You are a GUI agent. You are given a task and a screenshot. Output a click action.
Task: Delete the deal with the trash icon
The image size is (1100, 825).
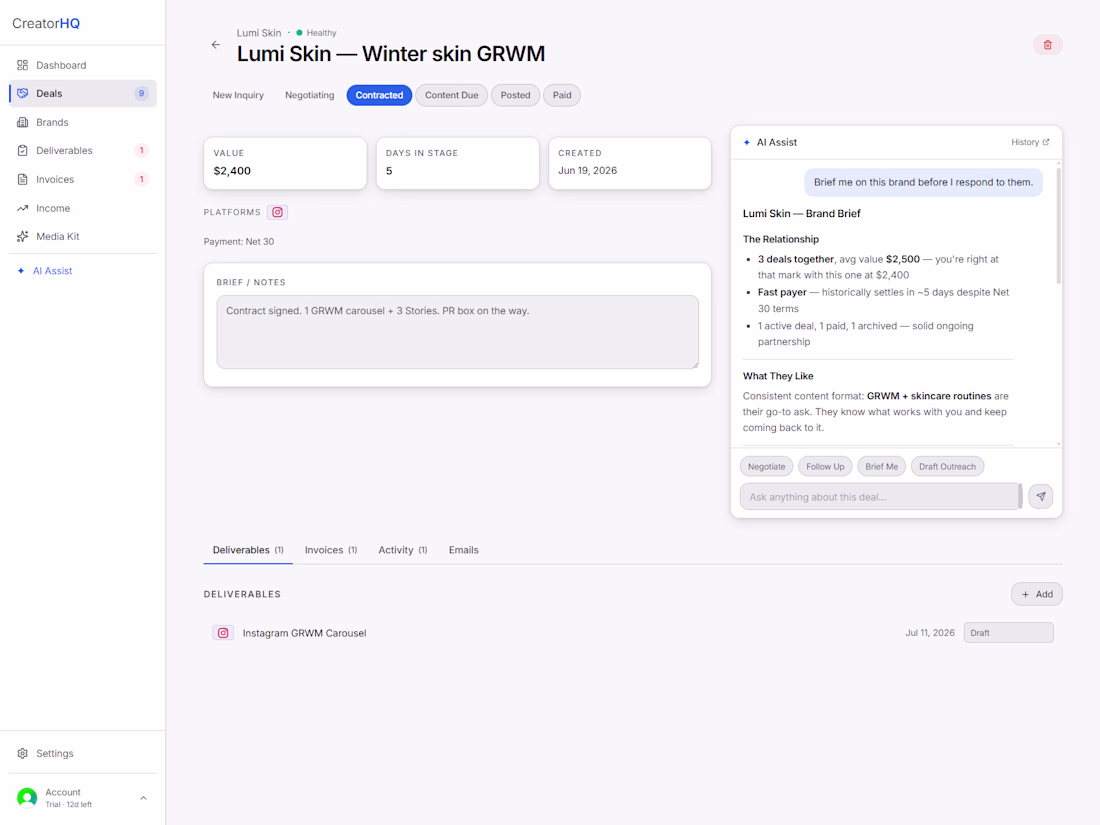tap(1047, 45)
